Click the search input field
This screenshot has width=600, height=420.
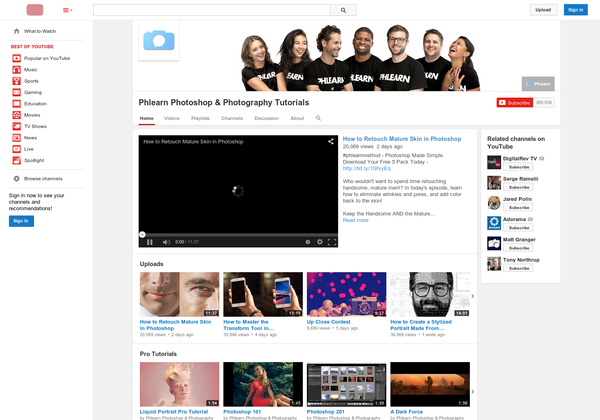click(x=212, y=10)
